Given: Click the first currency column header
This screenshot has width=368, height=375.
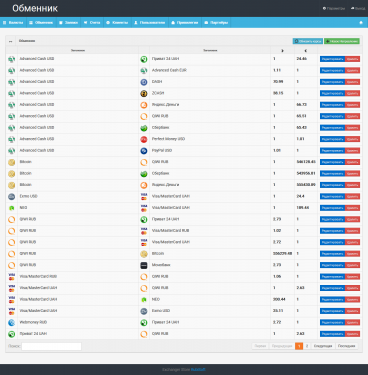Looking at the screenshot, I should (x=78, y=50).
